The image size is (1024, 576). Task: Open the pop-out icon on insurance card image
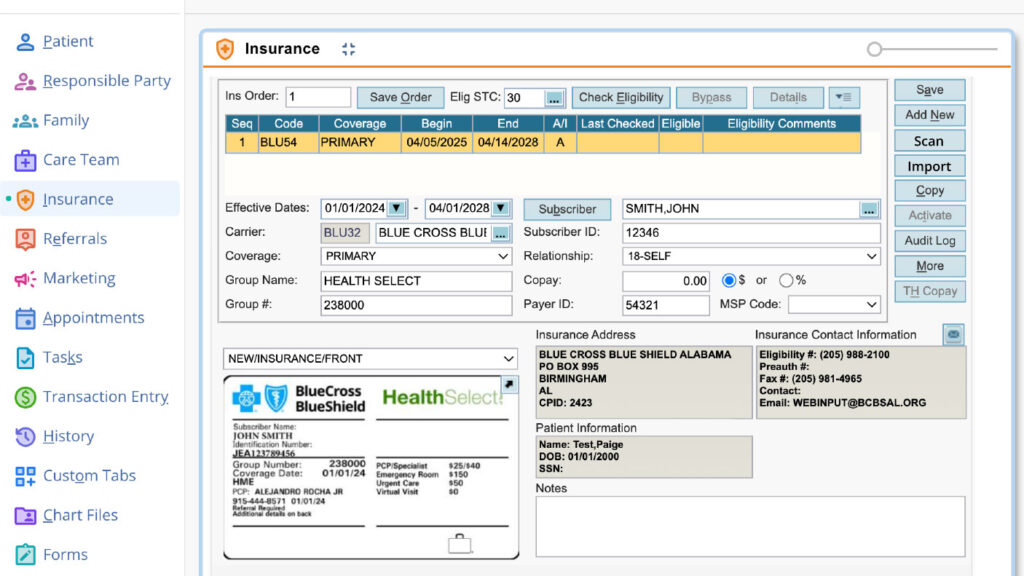point(508,386)
